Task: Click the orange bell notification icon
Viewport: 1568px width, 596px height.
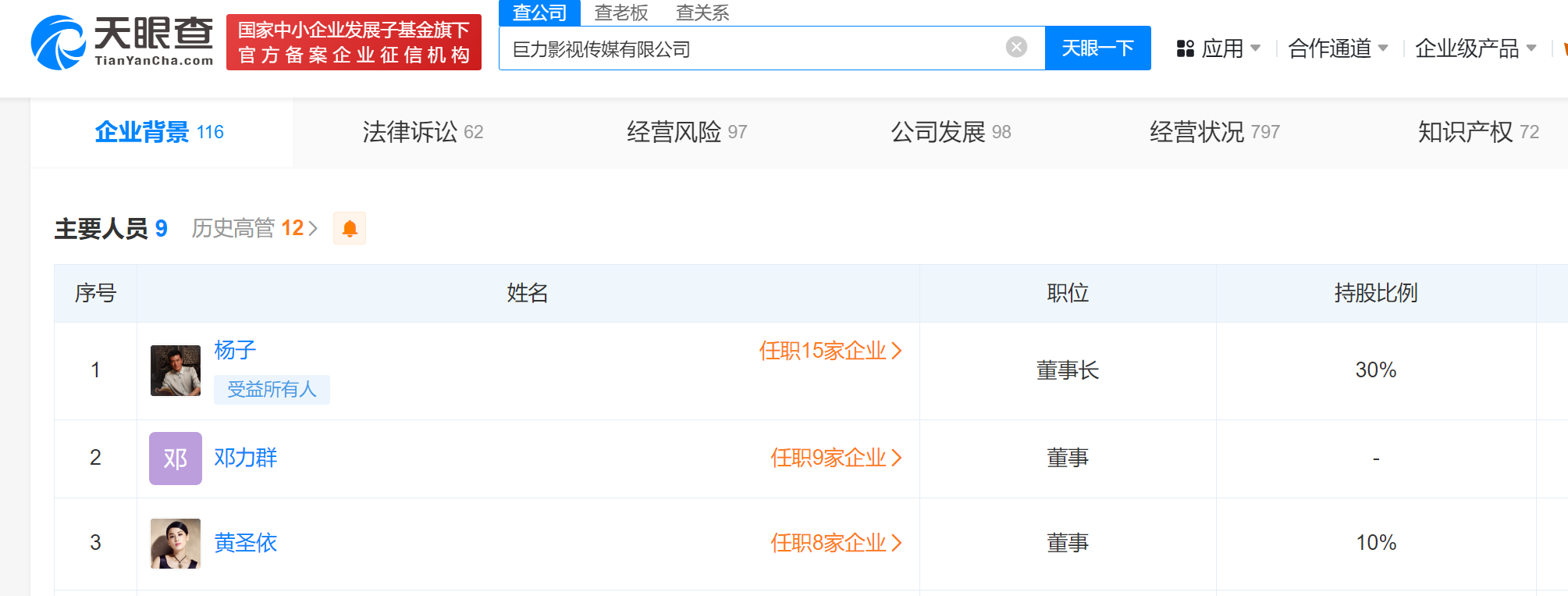Action: click(x=350, y=228)
